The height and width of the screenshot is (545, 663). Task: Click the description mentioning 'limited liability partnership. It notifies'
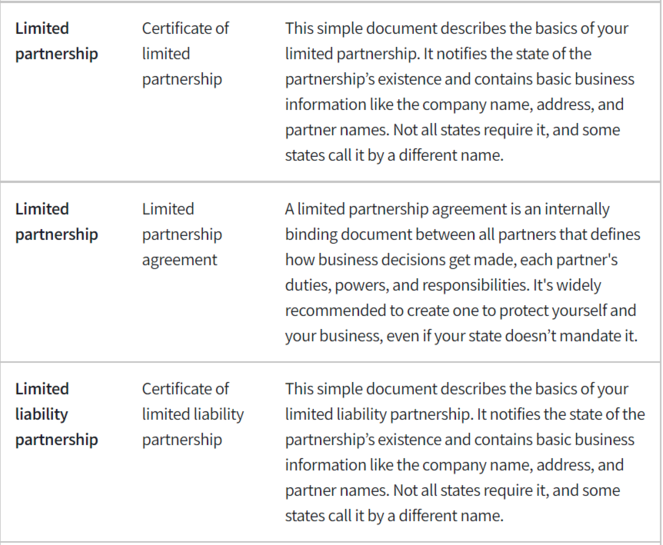[x=465, y=452]
